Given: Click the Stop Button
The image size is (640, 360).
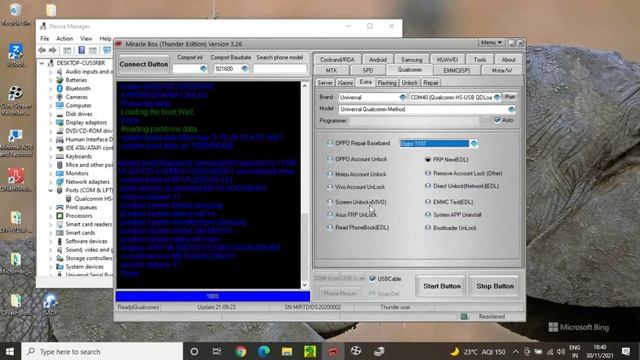Looking at the screenshot, I should point(495,286).
